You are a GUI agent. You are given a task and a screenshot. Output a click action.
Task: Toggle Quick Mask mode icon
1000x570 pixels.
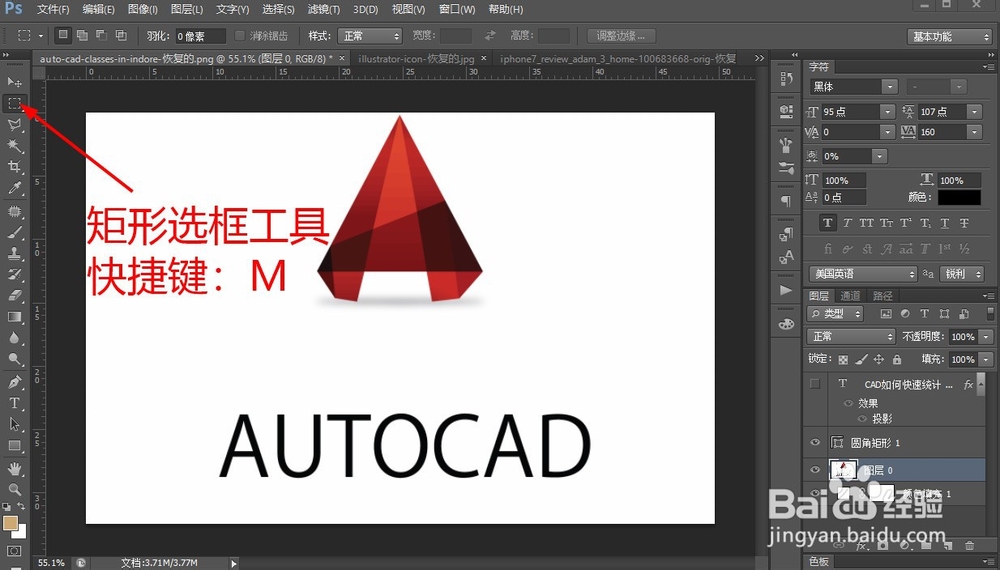[14, 550]
